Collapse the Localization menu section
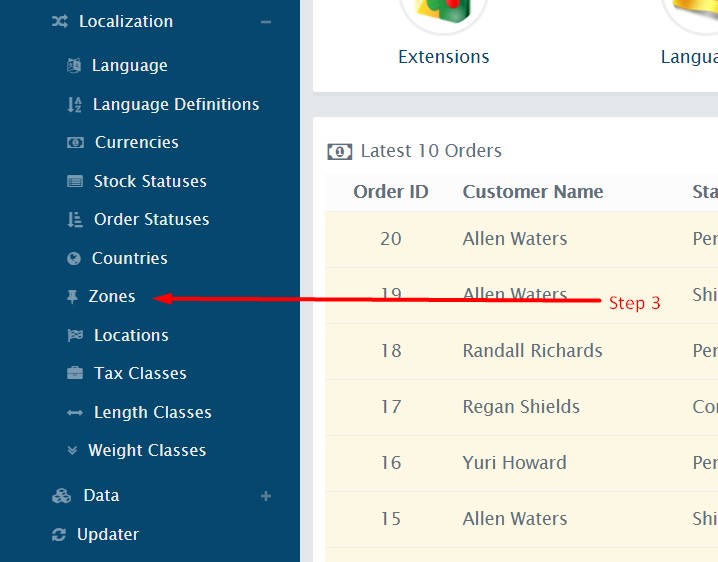This screenshot has height=562, width=718. [x=266, y=22]
